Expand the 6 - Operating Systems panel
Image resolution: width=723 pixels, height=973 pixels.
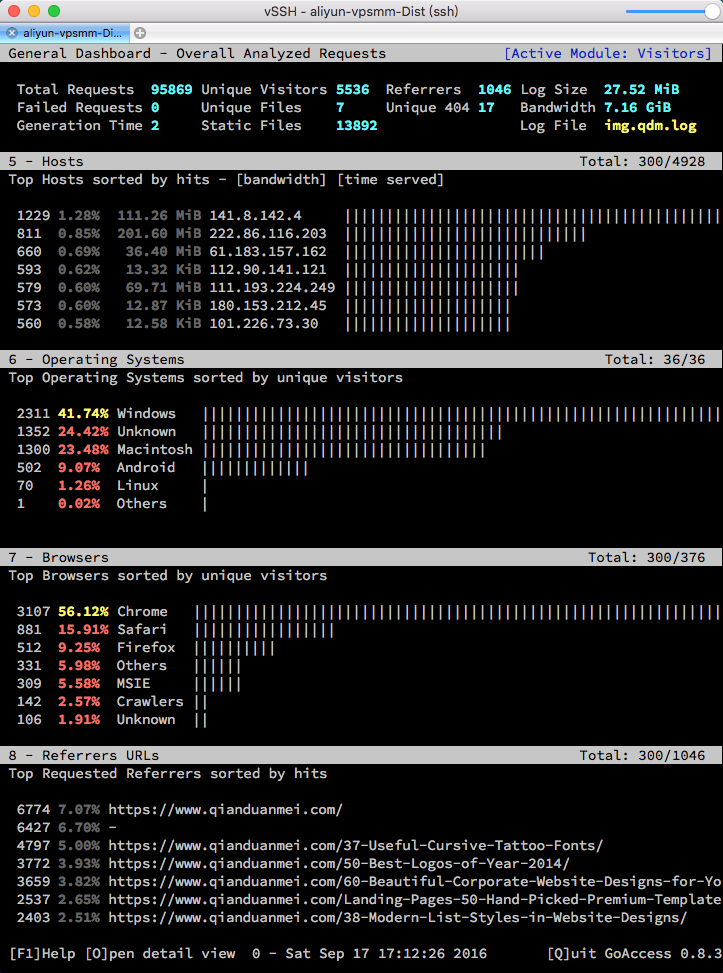tap(97, 360)
